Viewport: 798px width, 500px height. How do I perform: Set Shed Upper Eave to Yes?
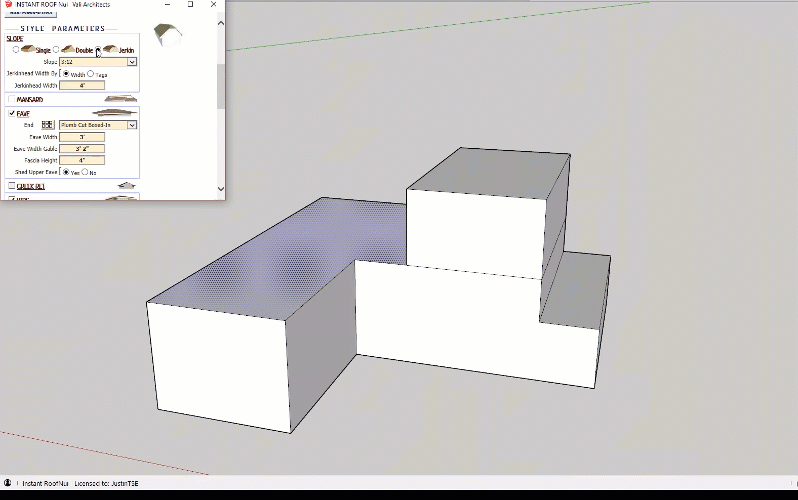66,172
